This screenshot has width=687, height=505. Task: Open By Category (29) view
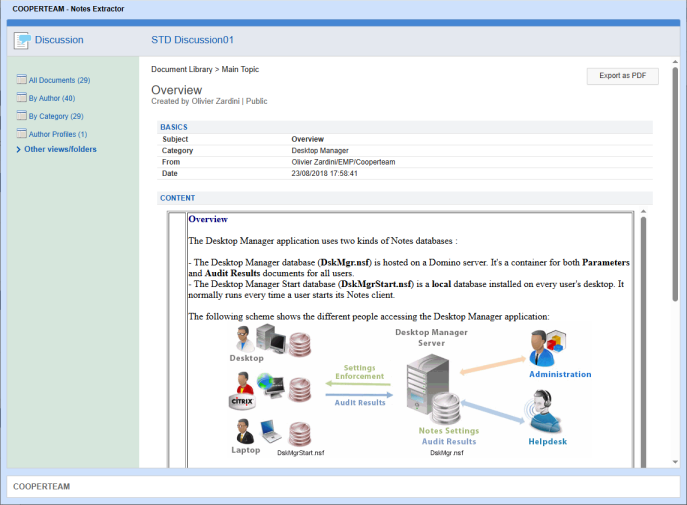pyautogui.click(x=56, y=116)
